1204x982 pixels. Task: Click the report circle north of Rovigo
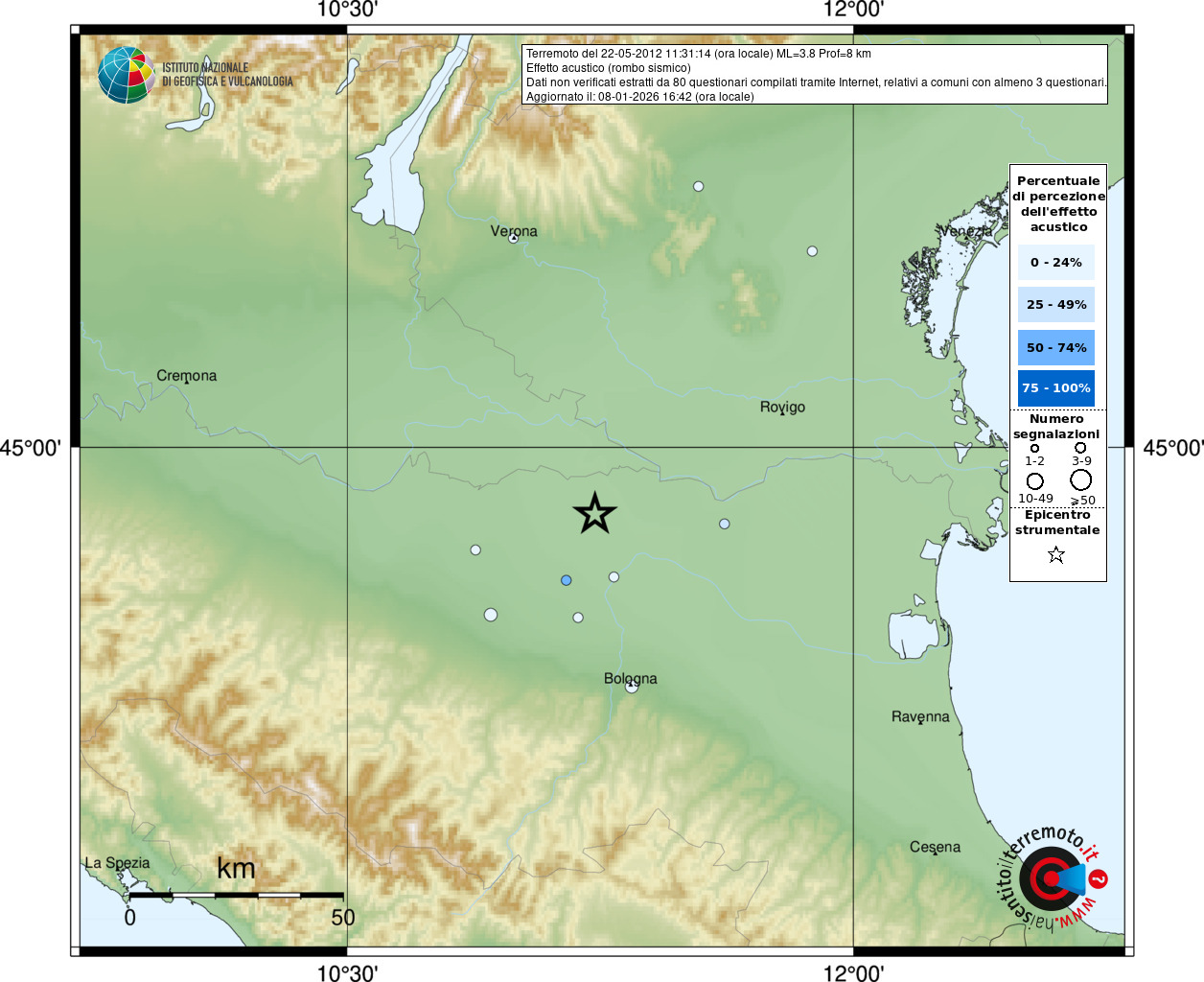(x=812, y=251)
